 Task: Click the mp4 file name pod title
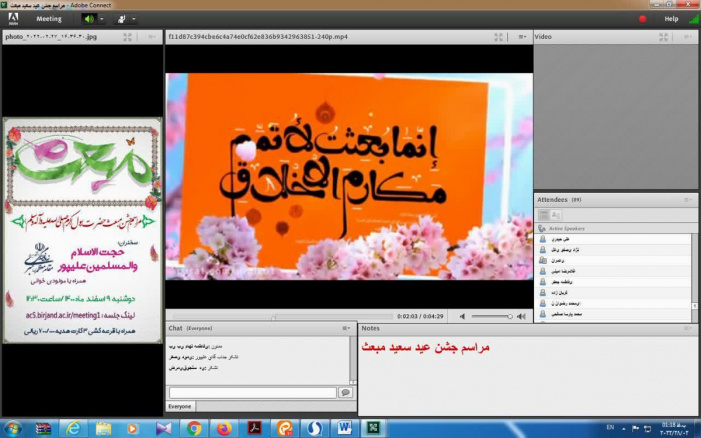(258, 37)
